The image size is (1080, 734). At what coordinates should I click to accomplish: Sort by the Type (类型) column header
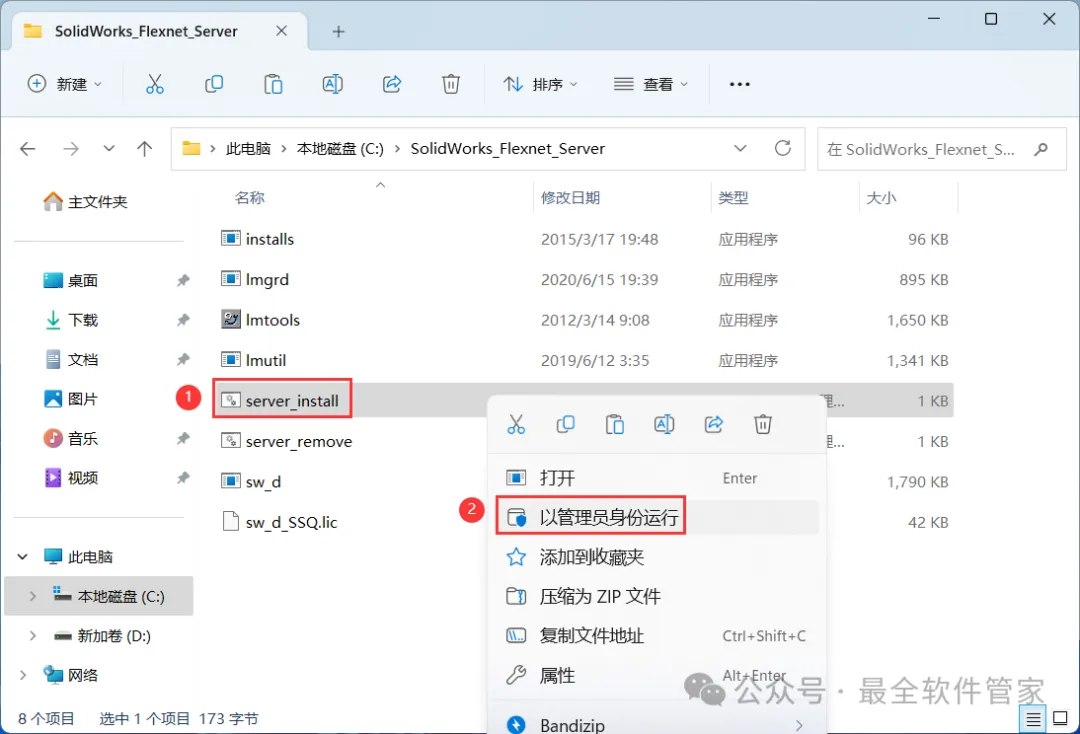(733, 198)
